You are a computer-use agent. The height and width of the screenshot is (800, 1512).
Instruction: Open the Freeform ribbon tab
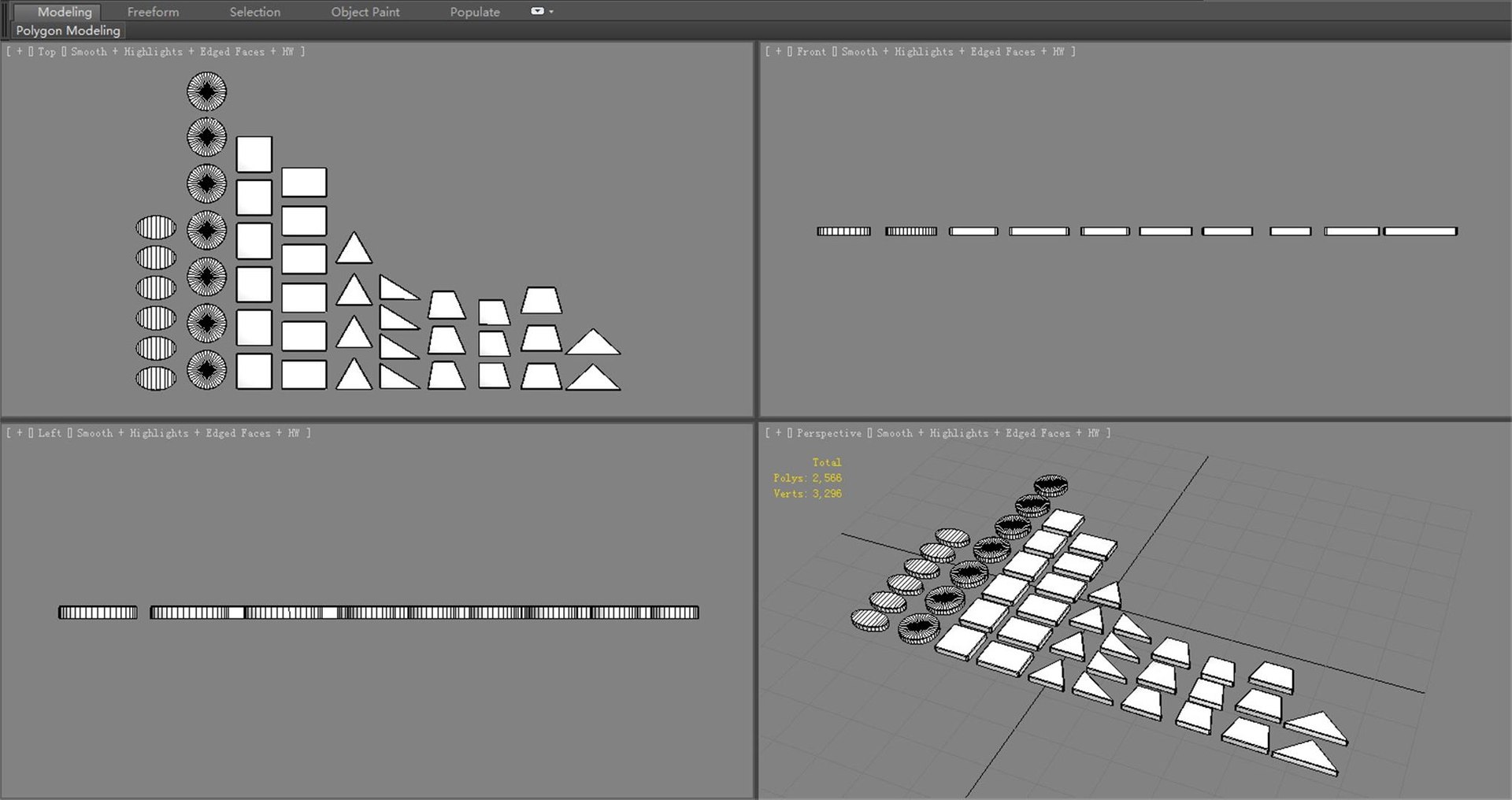(x=153, y=12)
